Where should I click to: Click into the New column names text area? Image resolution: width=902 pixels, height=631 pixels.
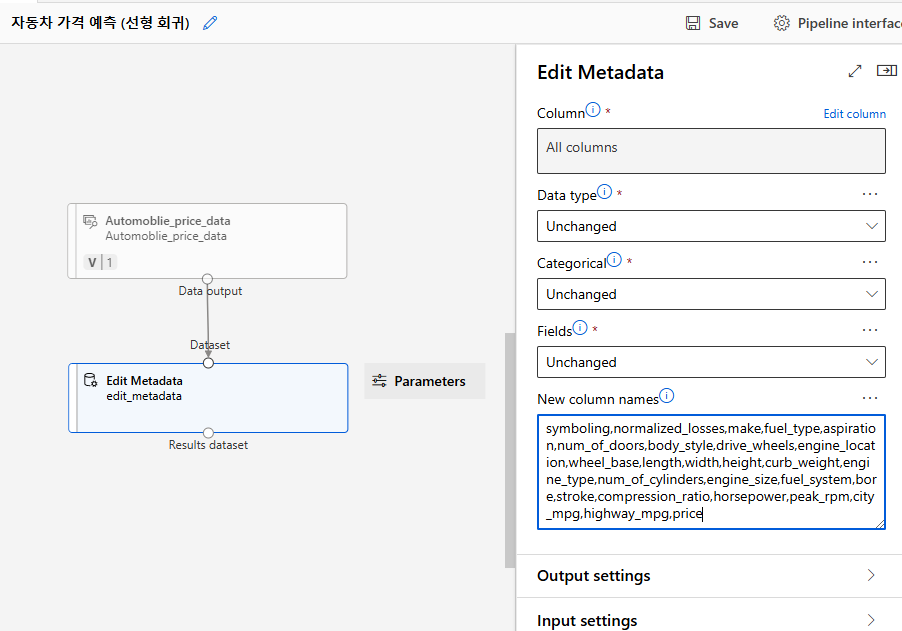(x=711, y=472)
